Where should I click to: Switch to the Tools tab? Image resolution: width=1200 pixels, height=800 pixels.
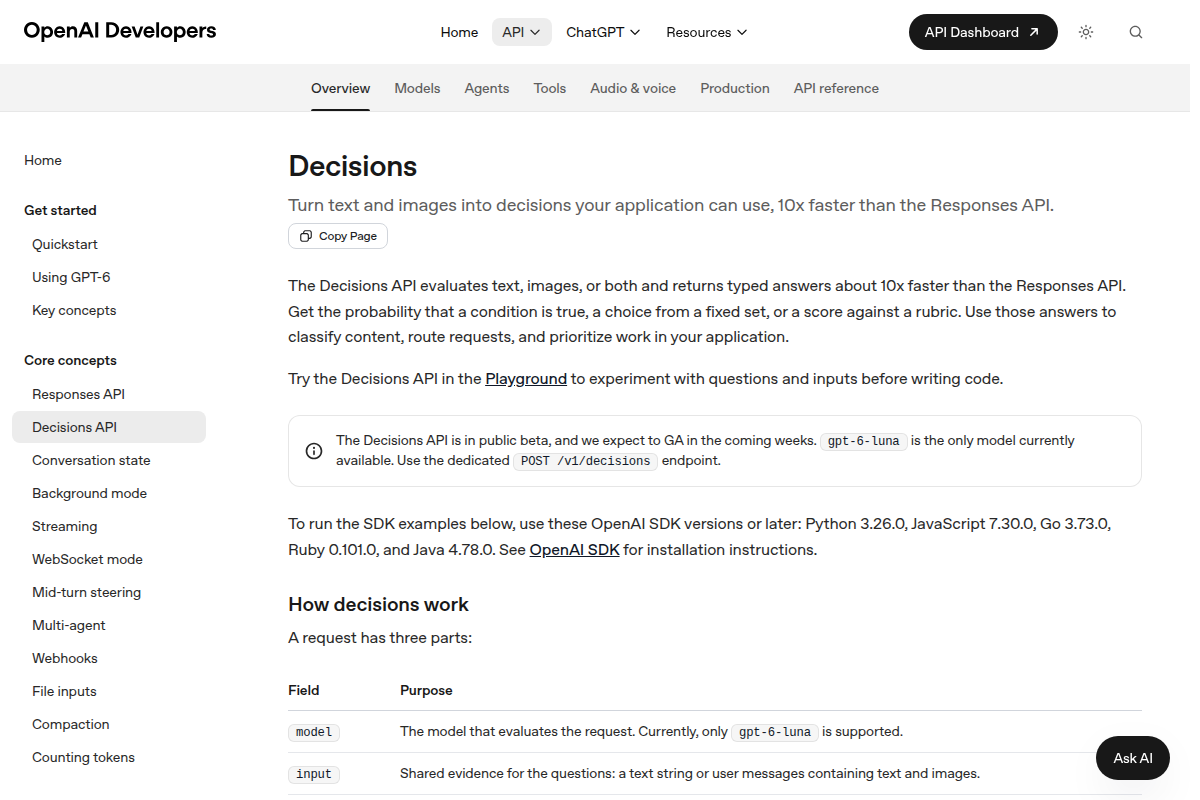550,88
